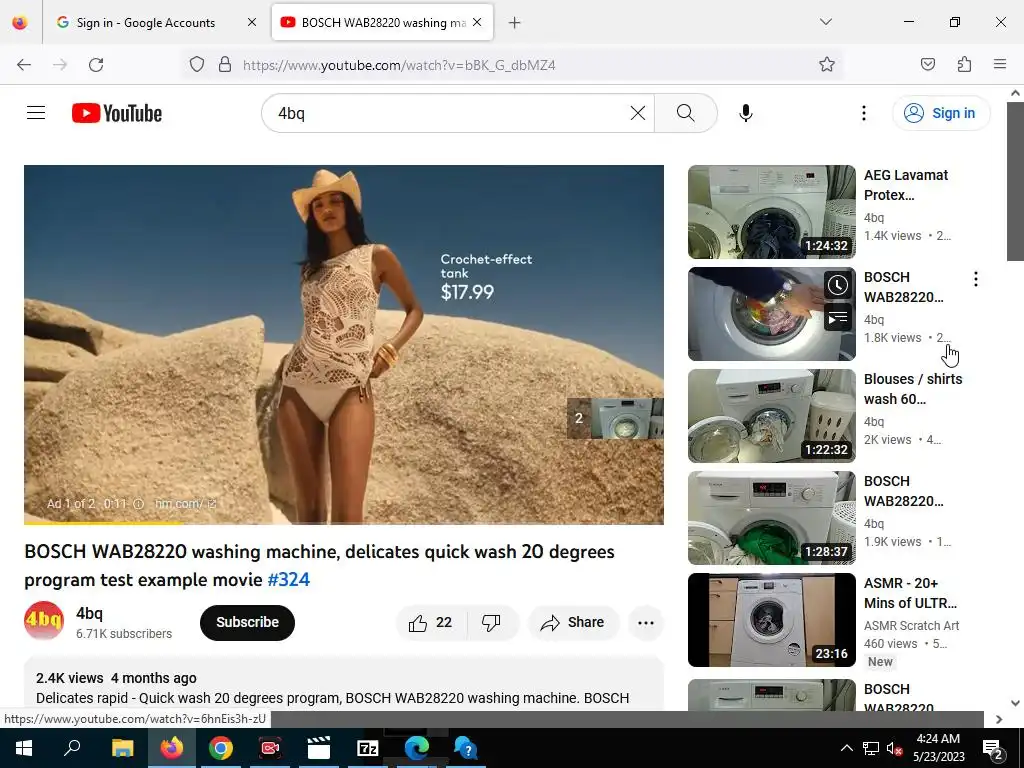Viewport: 1024px width, 768px height.
Task: Show site security padlock information
Action: 225,64
